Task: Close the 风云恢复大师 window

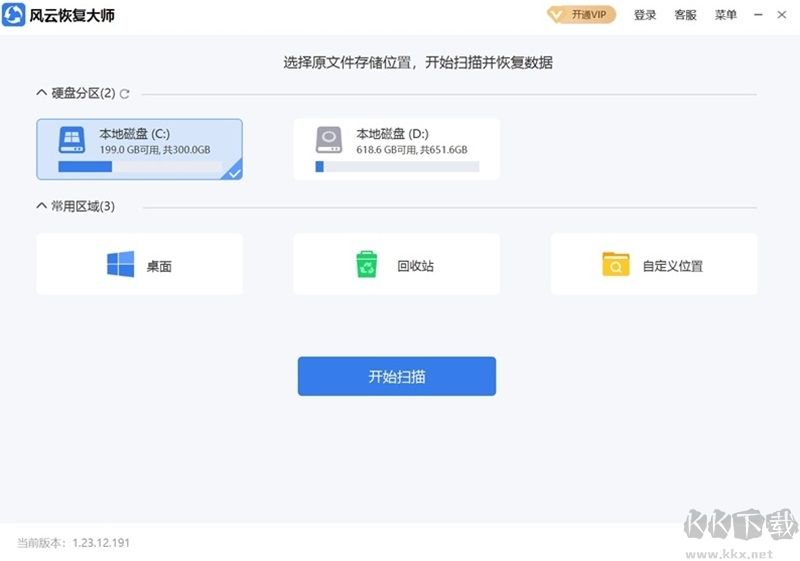Action: click(782, 15)
